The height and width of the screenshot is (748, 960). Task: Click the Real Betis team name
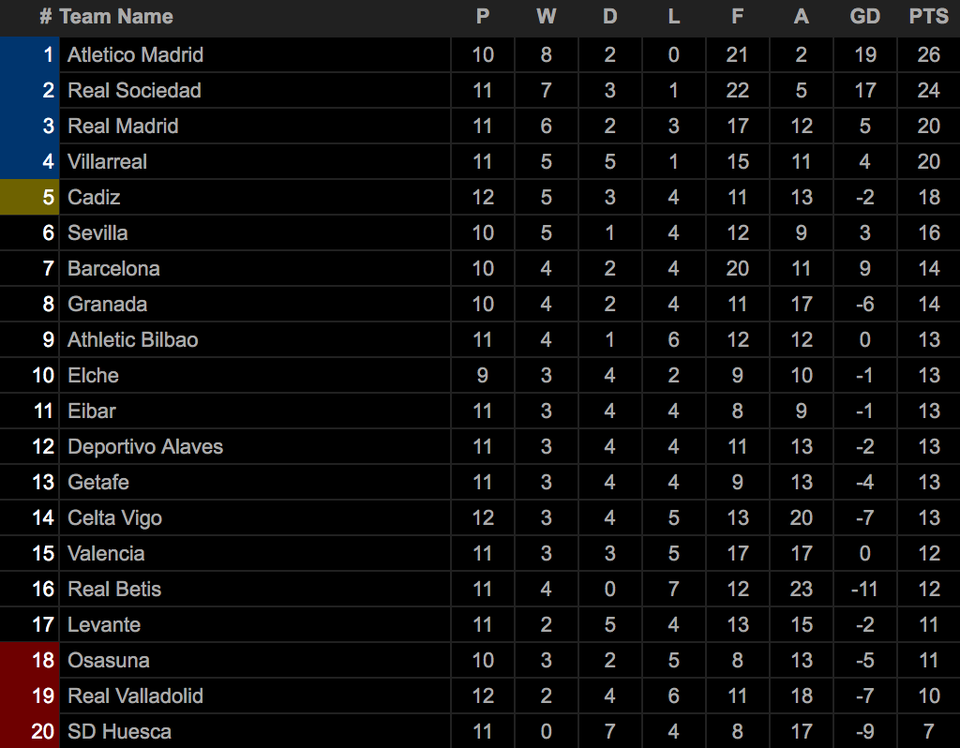tap(114, 589)
